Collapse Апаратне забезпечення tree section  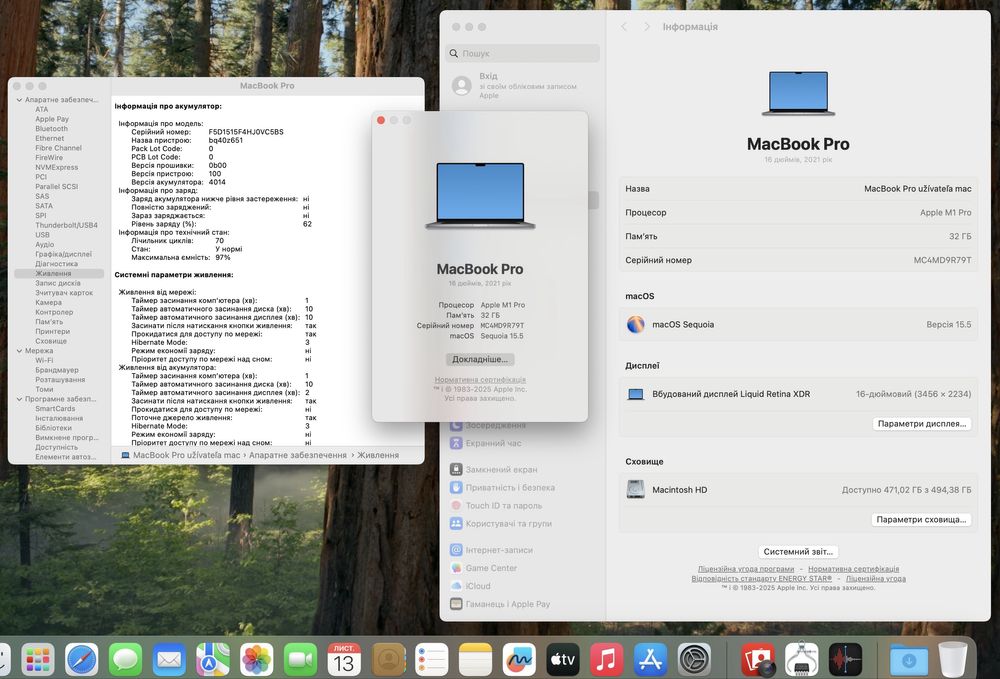(x=19, y=100)
